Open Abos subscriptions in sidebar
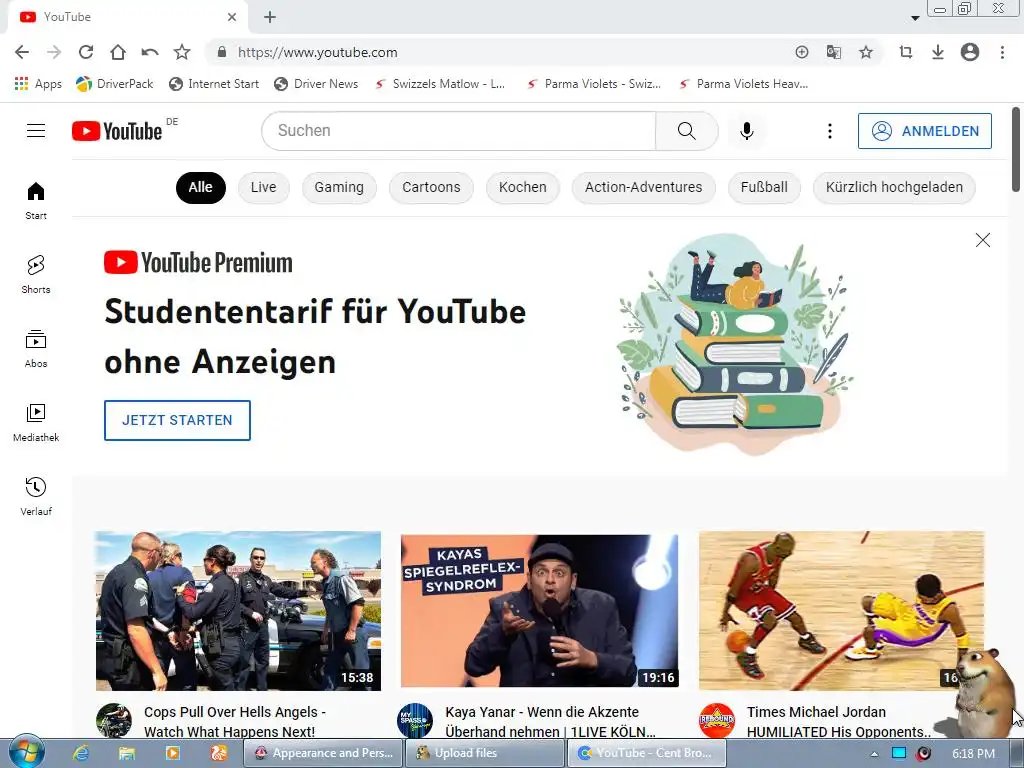The width and height of the screenshot is (1024, 768). click(x=36, y=349)
